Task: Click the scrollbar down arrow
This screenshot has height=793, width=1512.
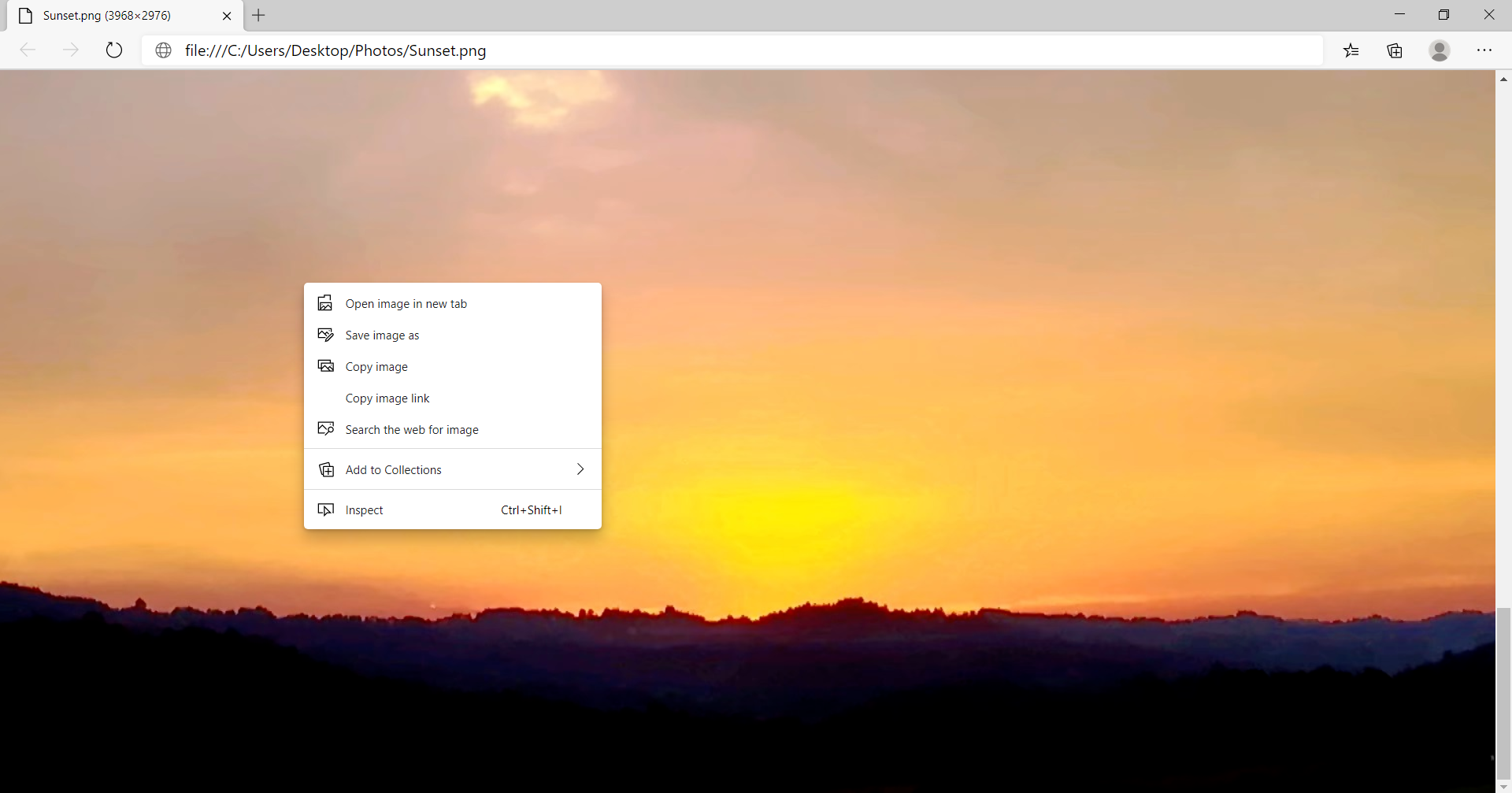Action: tap(1503, 786)
